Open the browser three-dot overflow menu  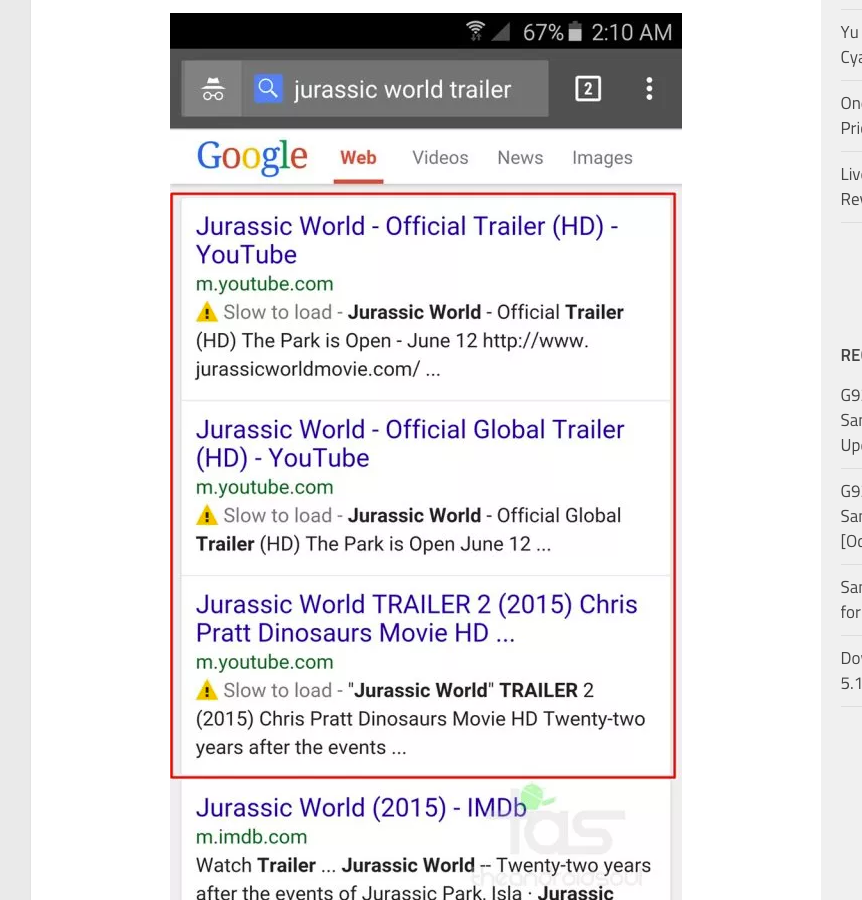pyautogui.click(x=649, y=89)
